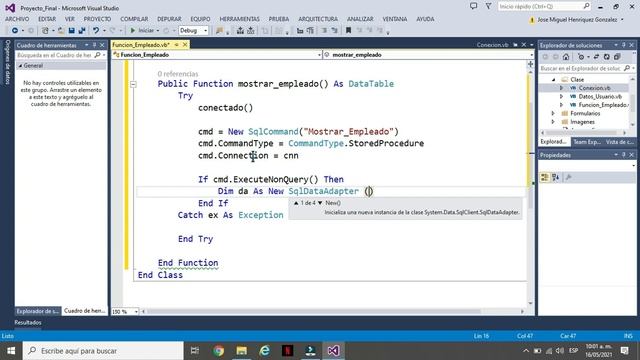Viewport: 640px width, 360px height.
Task: Open the Resultados output tab
Action: tap(28, 322)
